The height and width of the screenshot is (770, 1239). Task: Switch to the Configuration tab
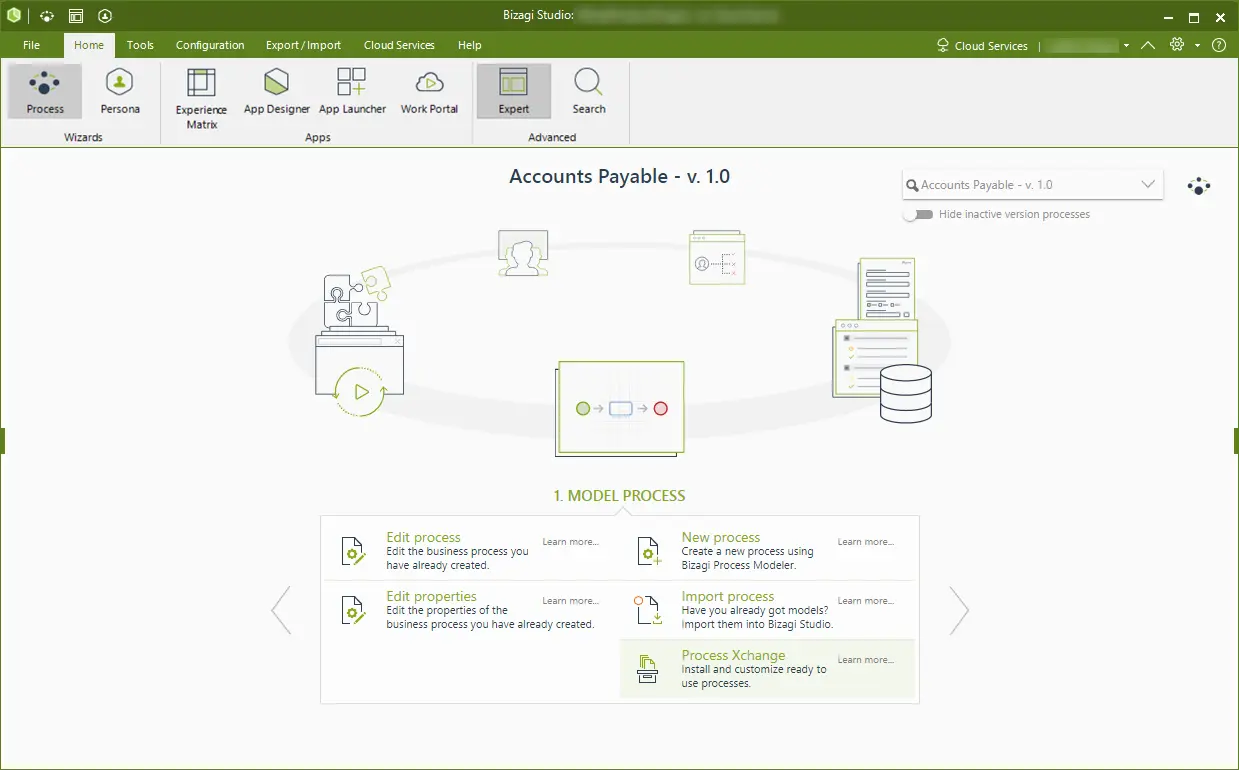tap(210, 45)
